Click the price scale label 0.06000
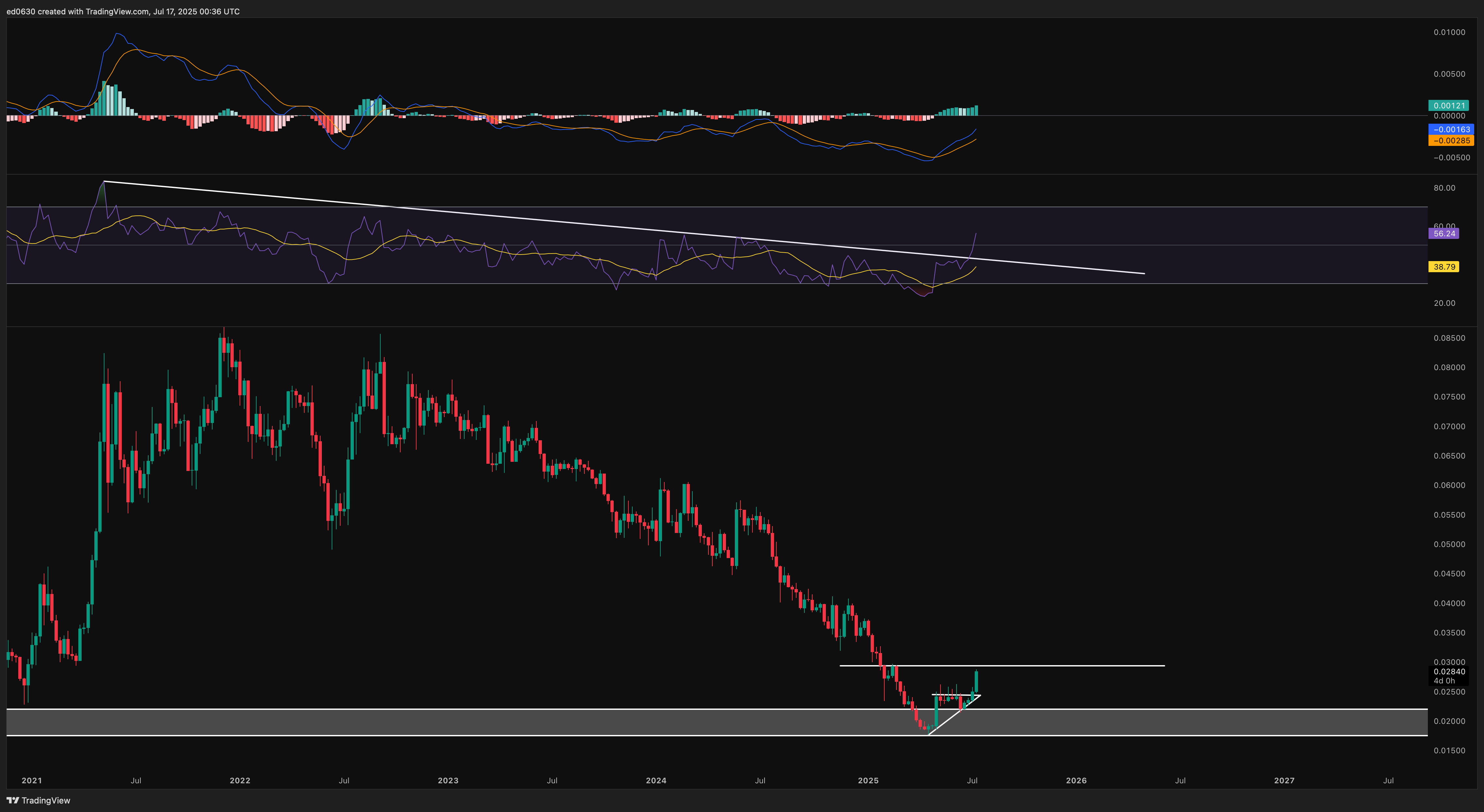Image resolution: width=1484 pixels, height=812 pixels. tap(1449, 485)
